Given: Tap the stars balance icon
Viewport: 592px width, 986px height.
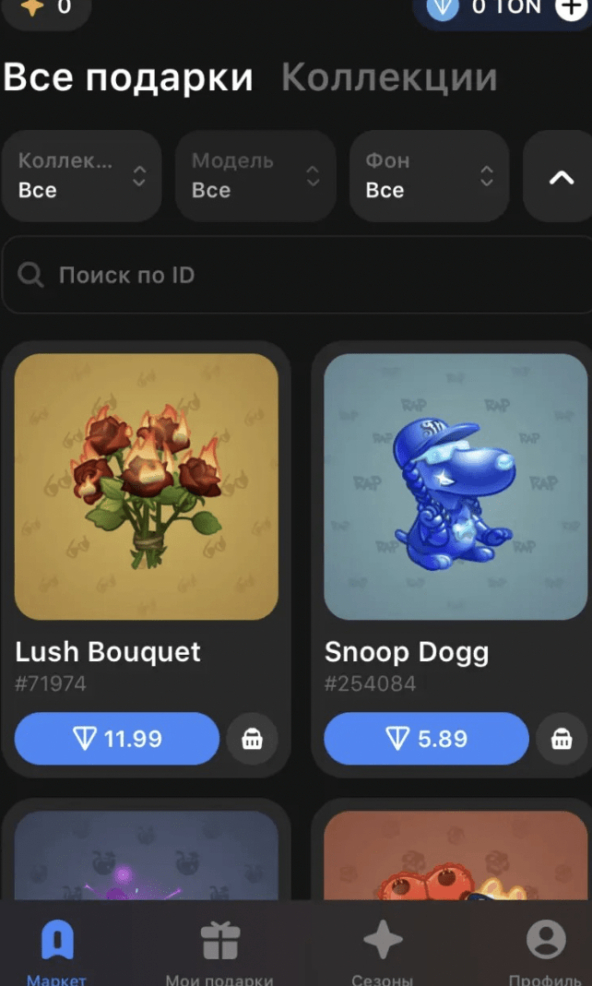Looking at the screenshot, I should click(x=31, y=8).
